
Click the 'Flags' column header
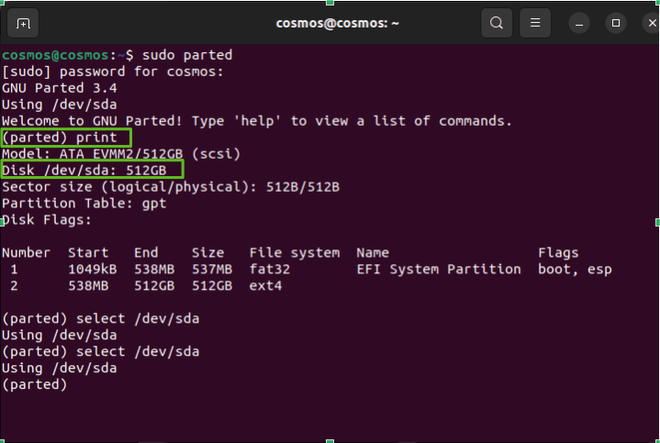pos(558,253)
